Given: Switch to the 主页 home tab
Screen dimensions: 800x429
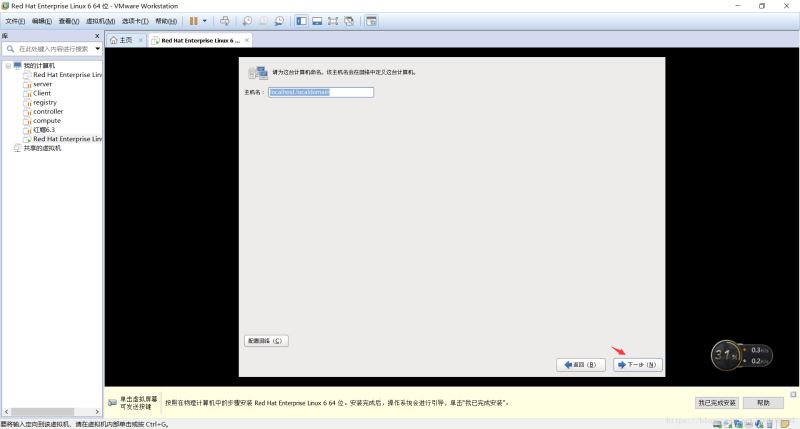Looking at the screenshot, I should (x=121, y=40).
